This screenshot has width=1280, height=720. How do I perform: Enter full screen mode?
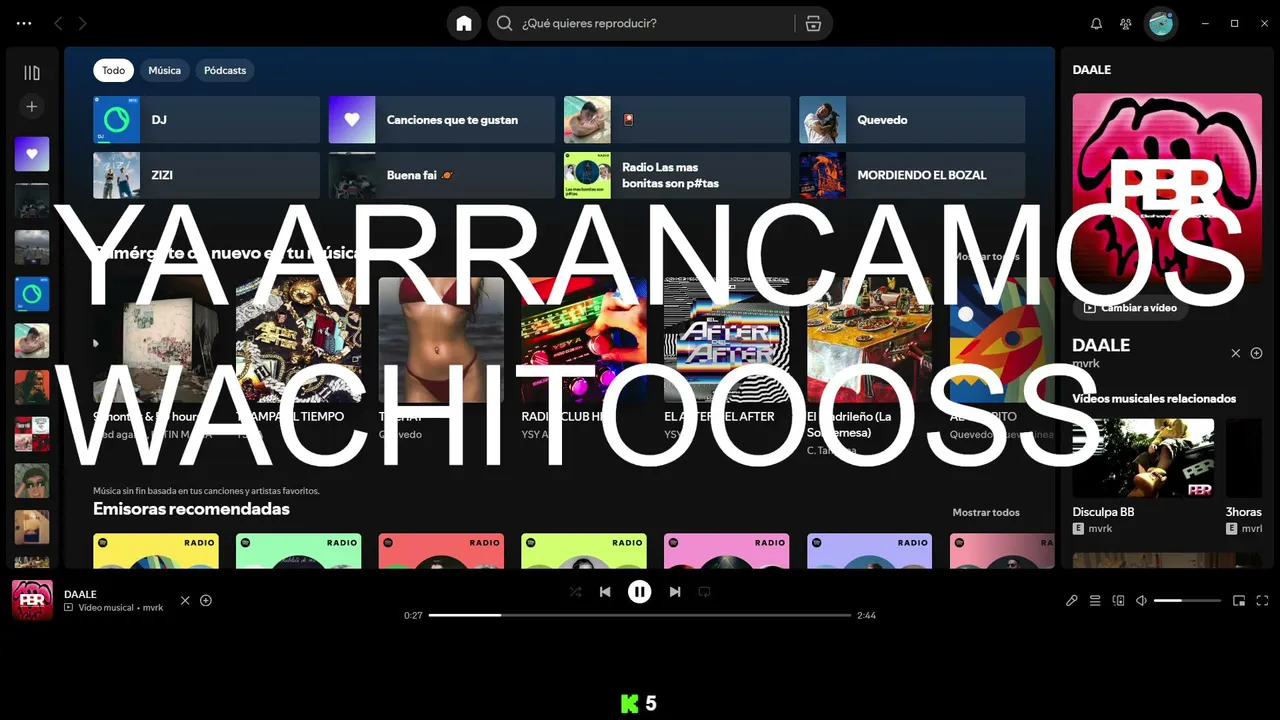click(x=1262, y=601)
